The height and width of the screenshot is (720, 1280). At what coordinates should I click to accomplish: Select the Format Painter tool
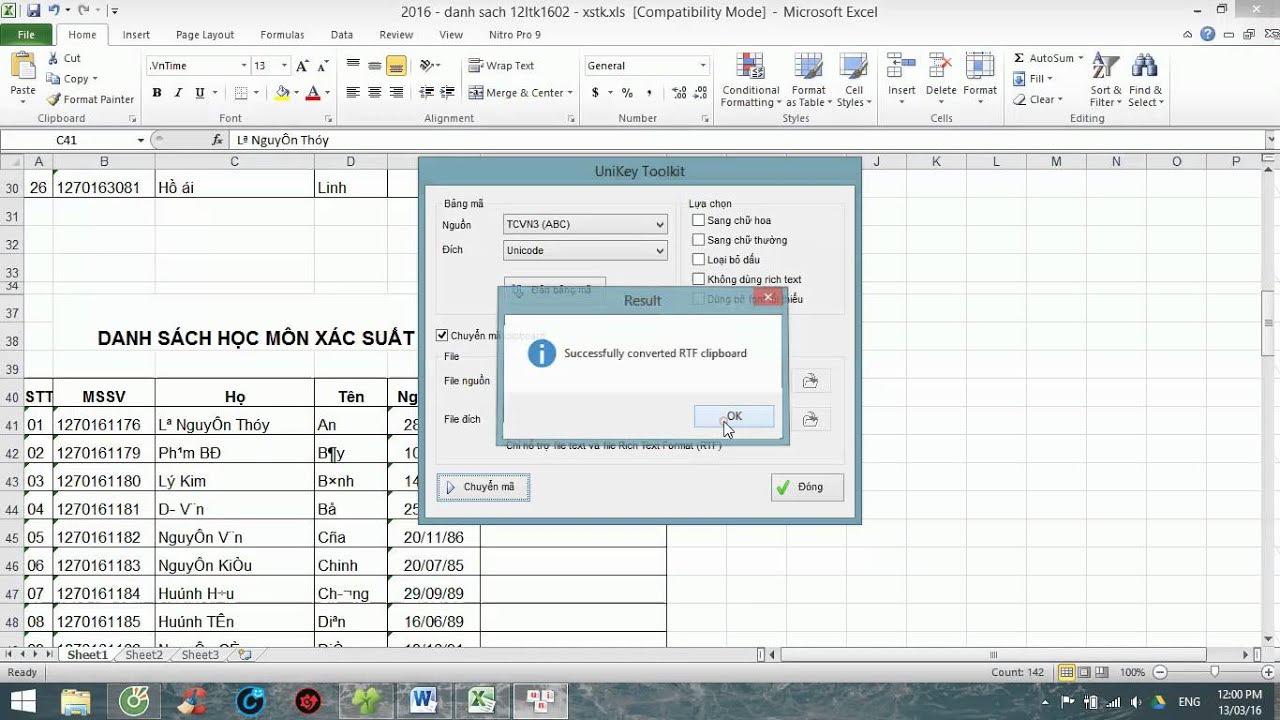tap(90, 99)
